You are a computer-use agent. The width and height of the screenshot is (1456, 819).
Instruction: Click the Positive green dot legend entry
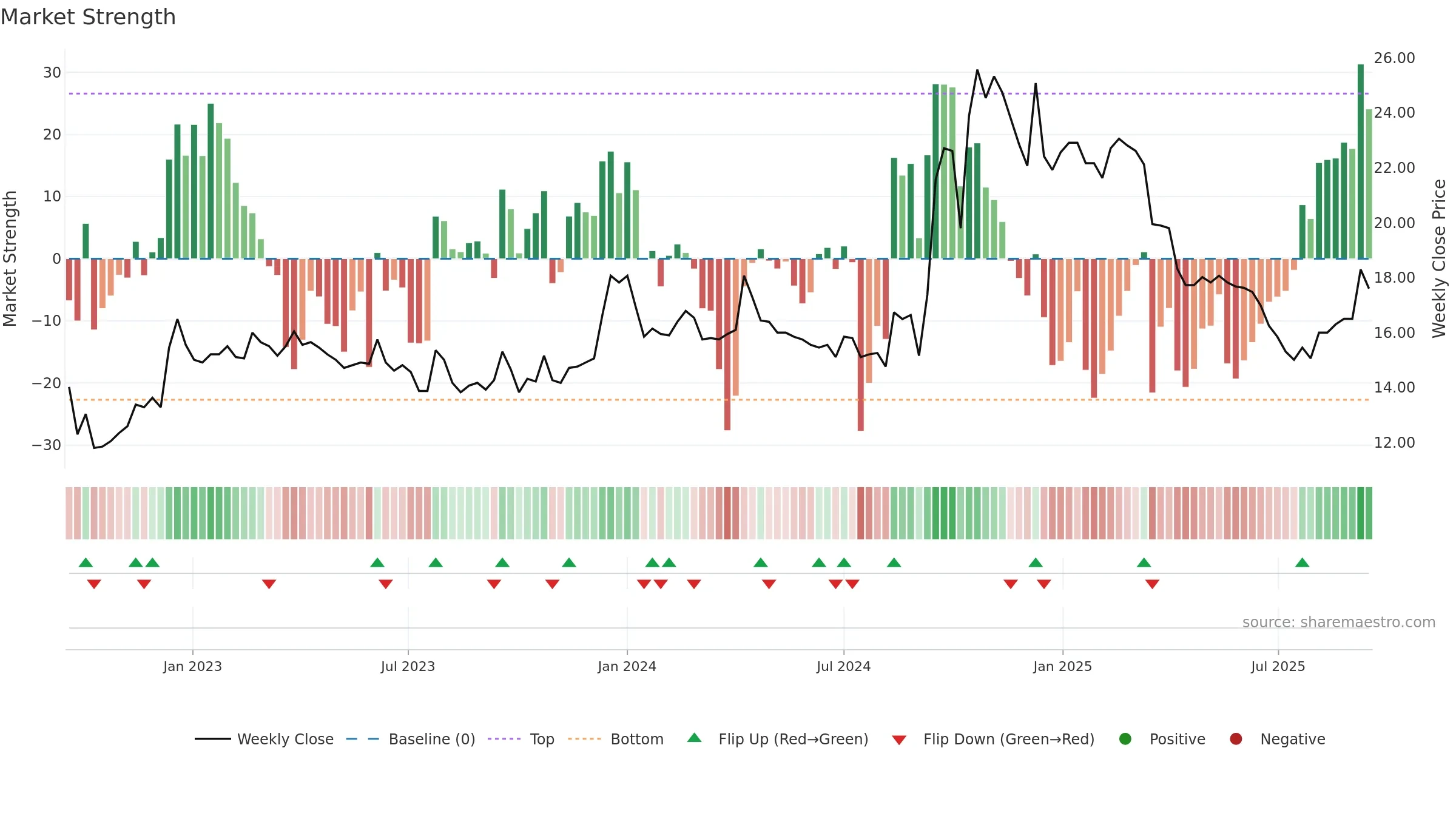click(x=1162, y=739)
